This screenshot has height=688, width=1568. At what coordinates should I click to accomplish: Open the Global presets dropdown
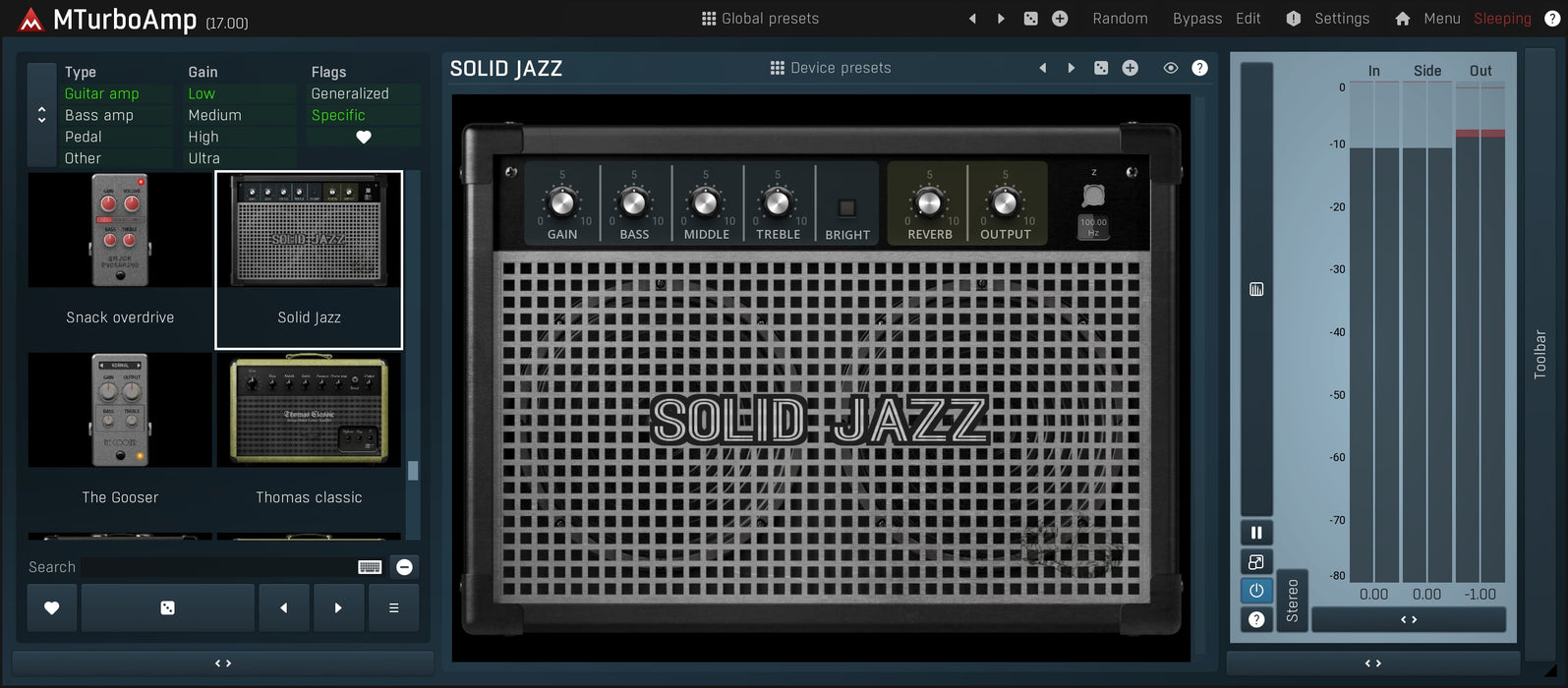pyautogui.click(x=760, y=19)
